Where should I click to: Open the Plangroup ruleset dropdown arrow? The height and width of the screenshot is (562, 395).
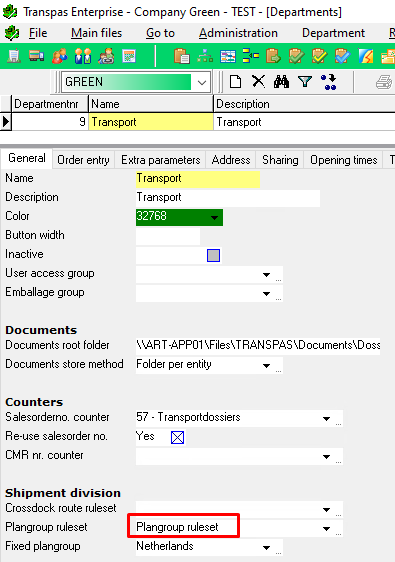pos(326,529)
